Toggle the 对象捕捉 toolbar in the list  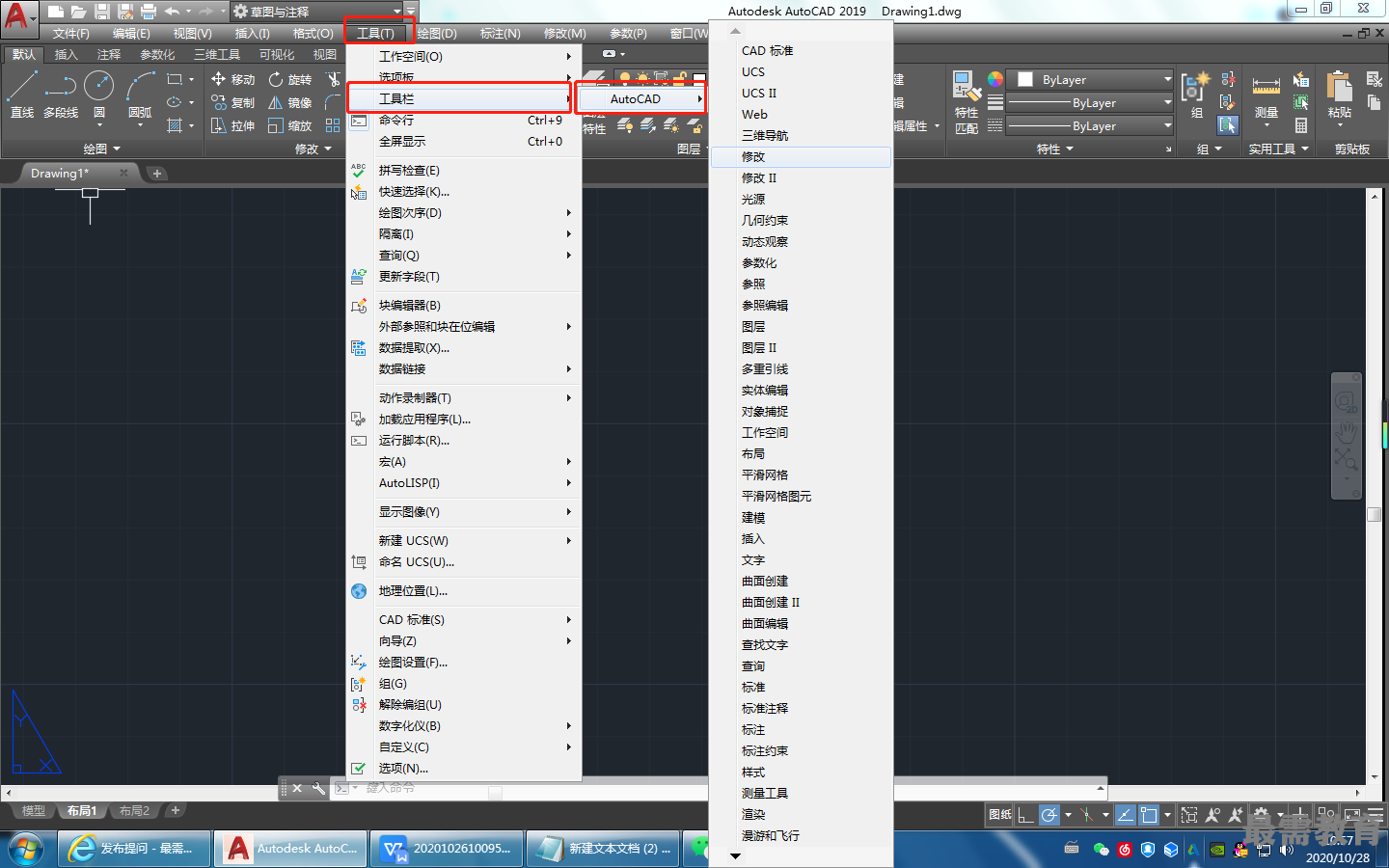coord(801,411)
